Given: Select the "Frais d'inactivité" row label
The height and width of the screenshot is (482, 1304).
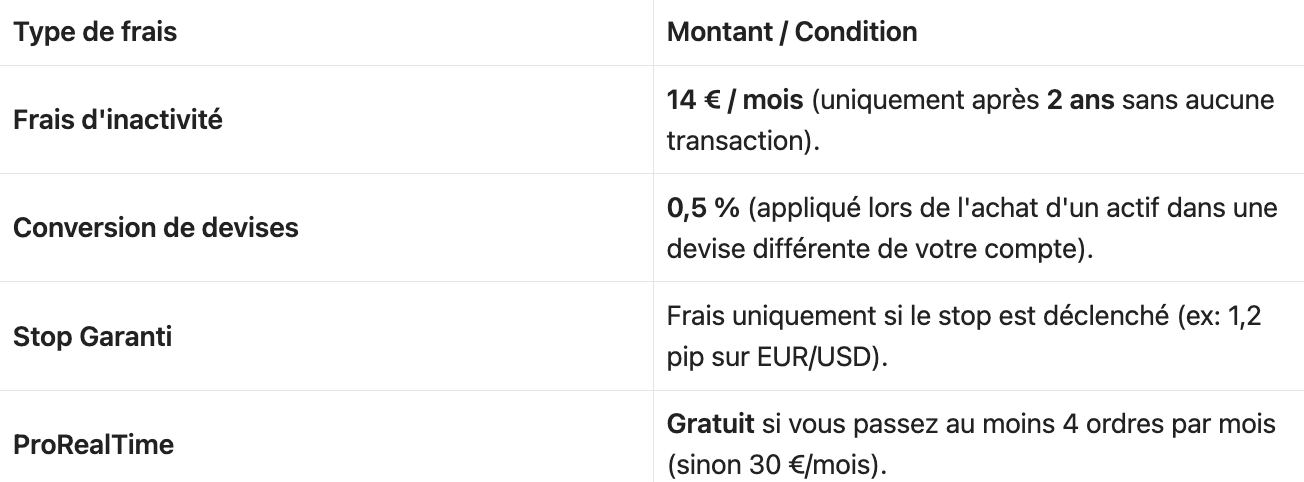Looking at the screenshot, I should coord(118,120).
